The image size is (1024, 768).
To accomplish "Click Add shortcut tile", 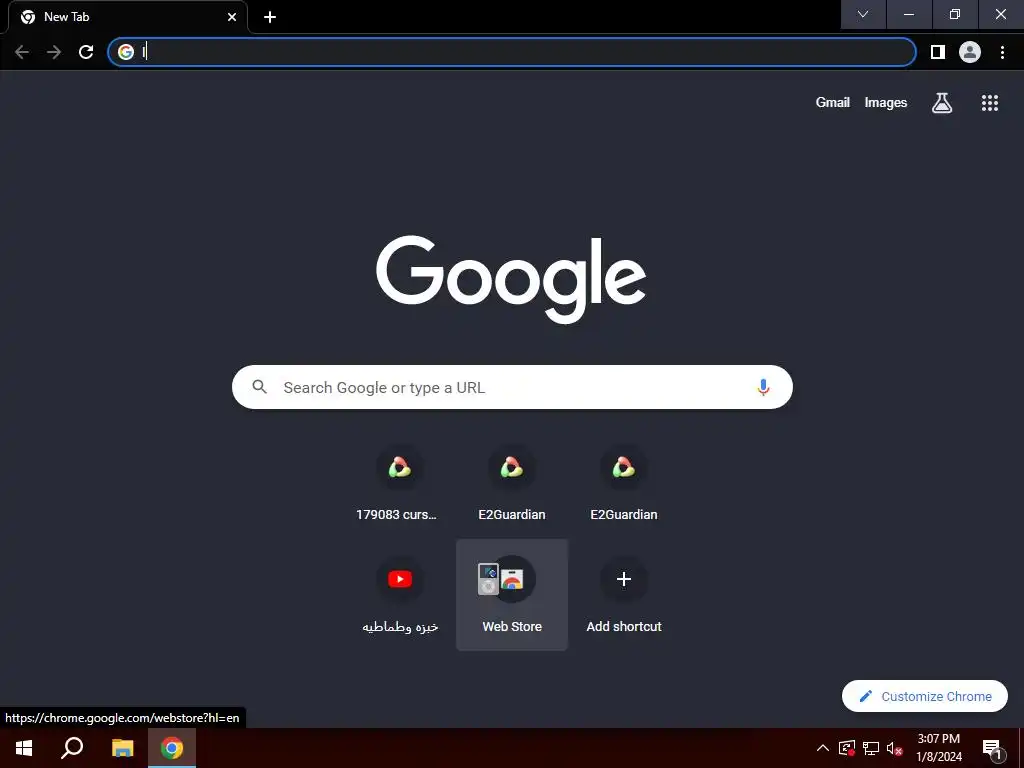I will (x=624, y=595).
